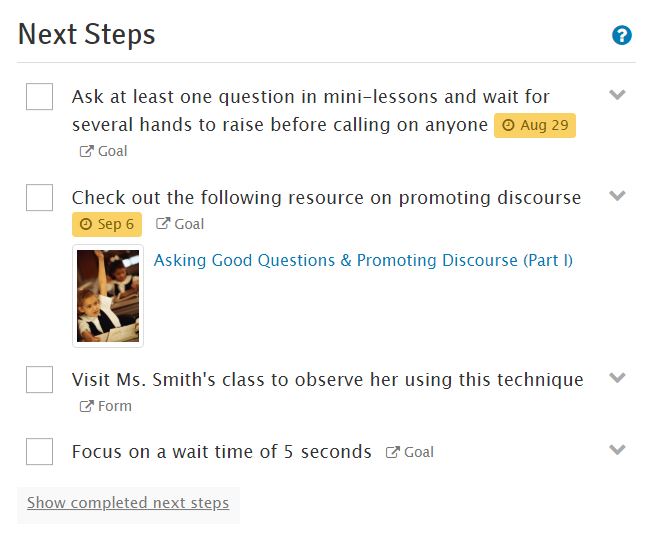Click Show completed next steps
Image resolution: width=651 pixels, height=545 pixels.
click(x=128, y=503)
